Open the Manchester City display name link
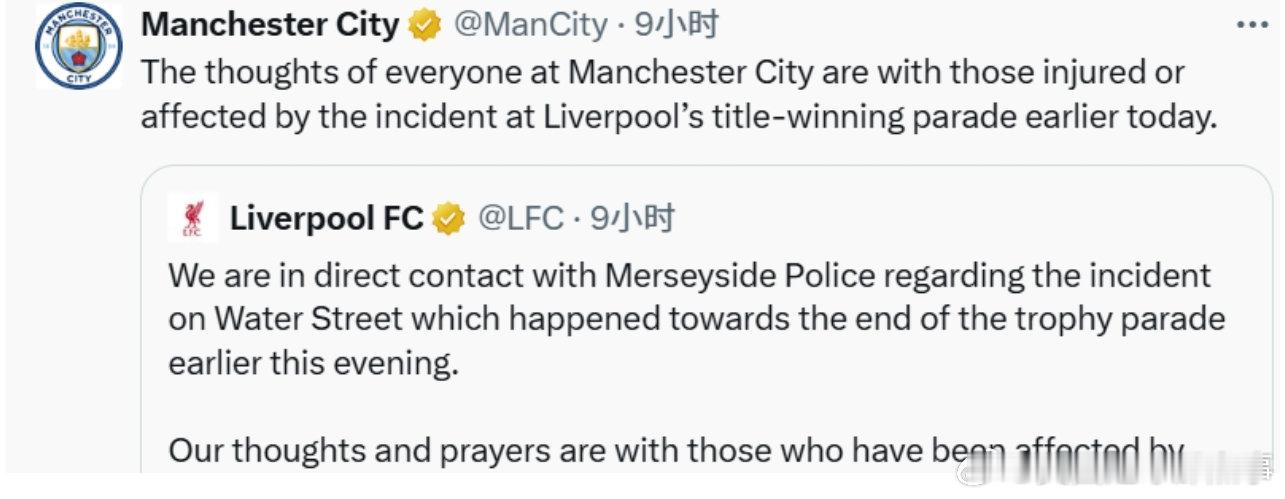Viewport: 1285px width, 499px height. tap(270, 26)
